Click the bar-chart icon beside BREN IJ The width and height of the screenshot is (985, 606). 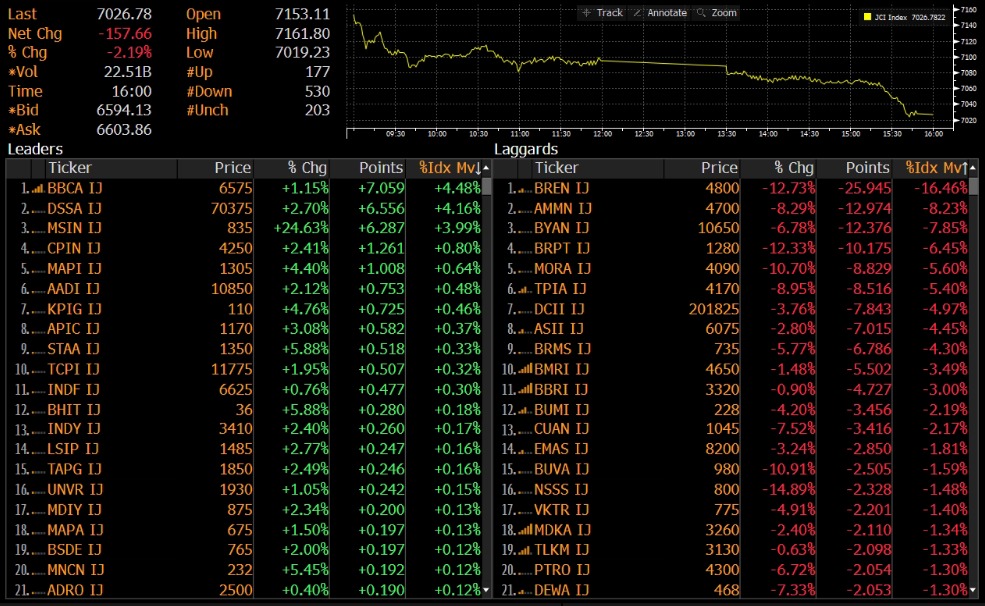[x=525, y=188]
